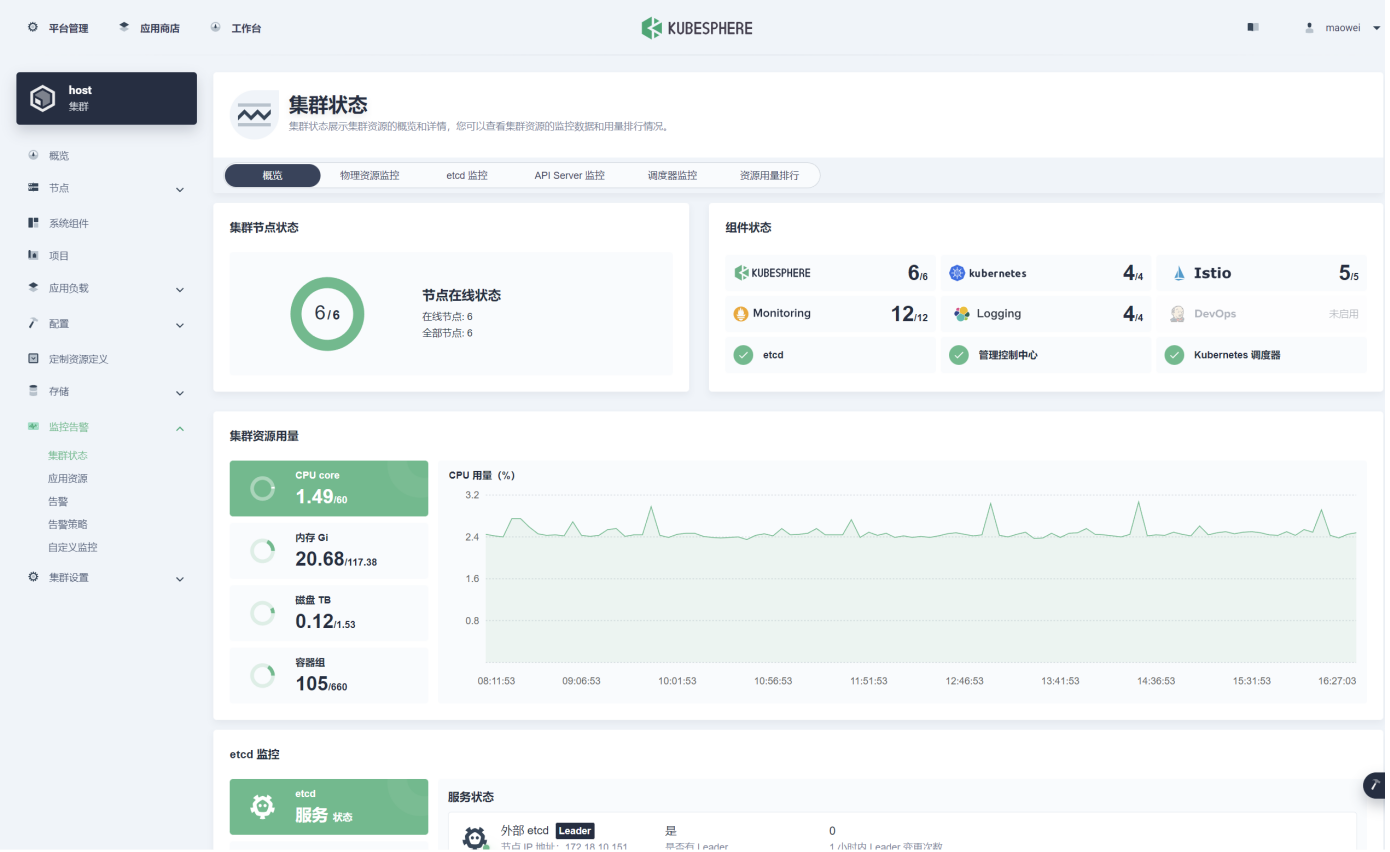This screenshot has height=852, width=1390.
Task: Click the Istio sail icon
Action: [1179, 273]
